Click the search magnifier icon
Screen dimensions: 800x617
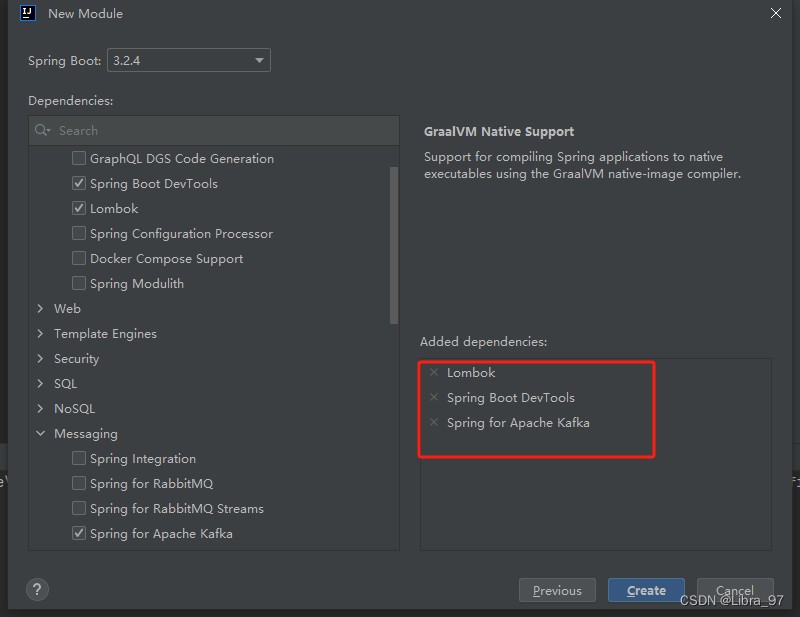click(42, 130)
